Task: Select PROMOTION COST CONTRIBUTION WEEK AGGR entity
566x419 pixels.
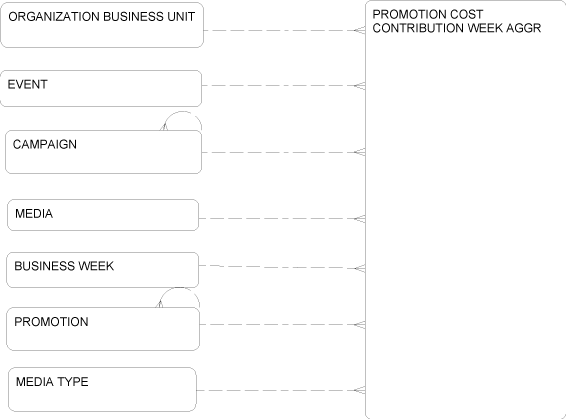Action: (x=466, y=209)
